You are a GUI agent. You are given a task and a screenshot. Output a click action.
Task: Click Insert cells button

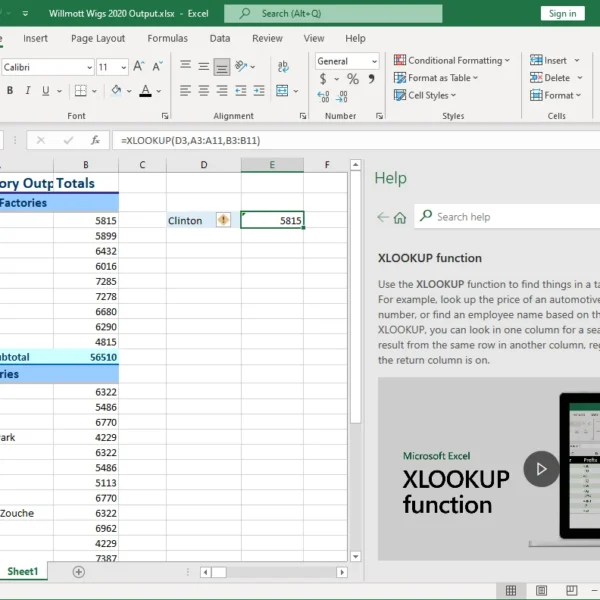[x=548, y=60]
